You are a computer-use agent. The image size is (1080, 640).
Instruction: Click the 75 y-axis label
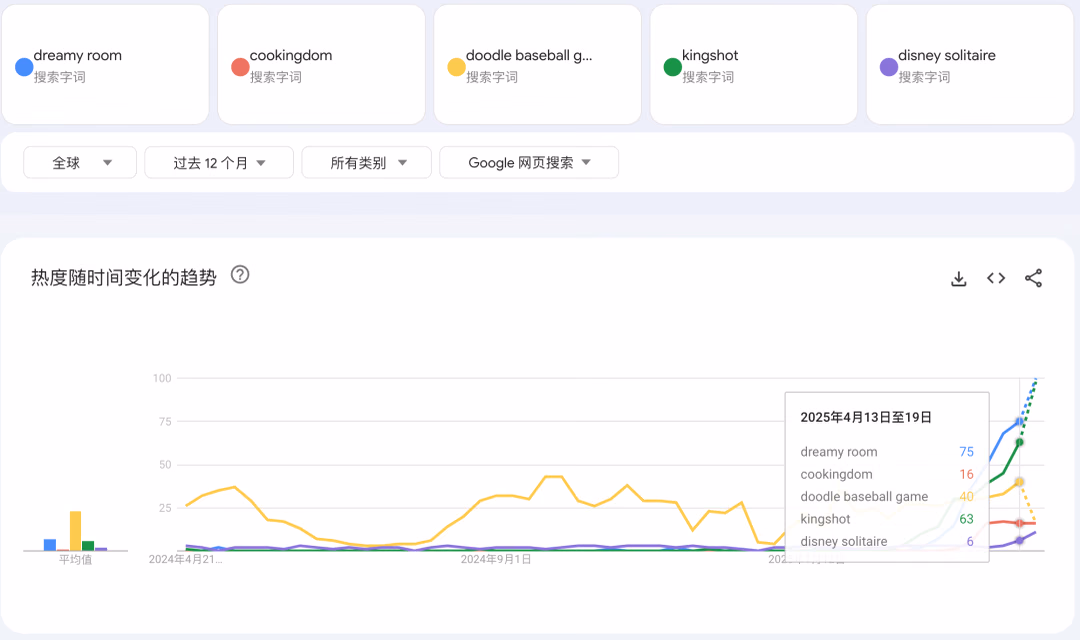165,422
